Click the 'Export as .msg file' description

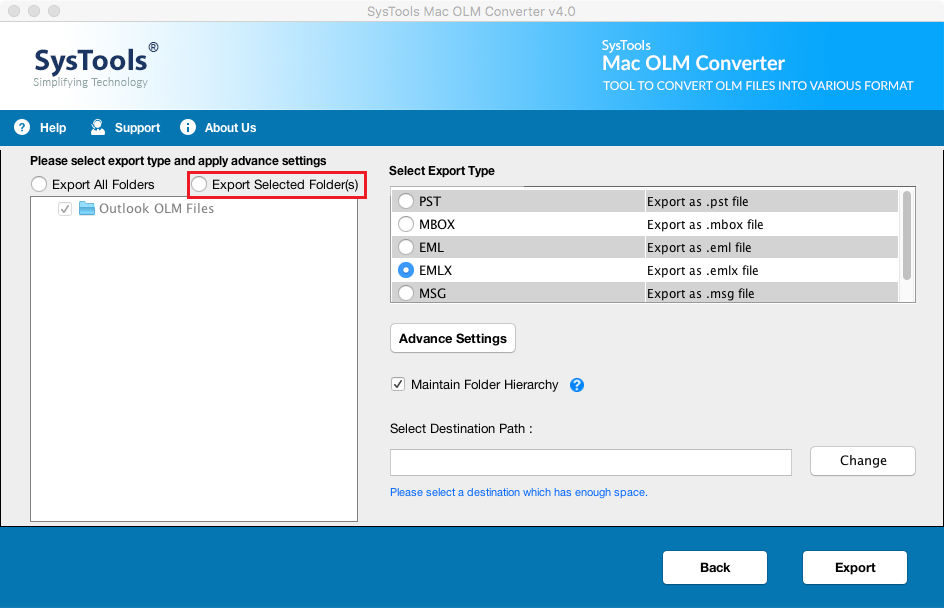click(x=700, y=293)
